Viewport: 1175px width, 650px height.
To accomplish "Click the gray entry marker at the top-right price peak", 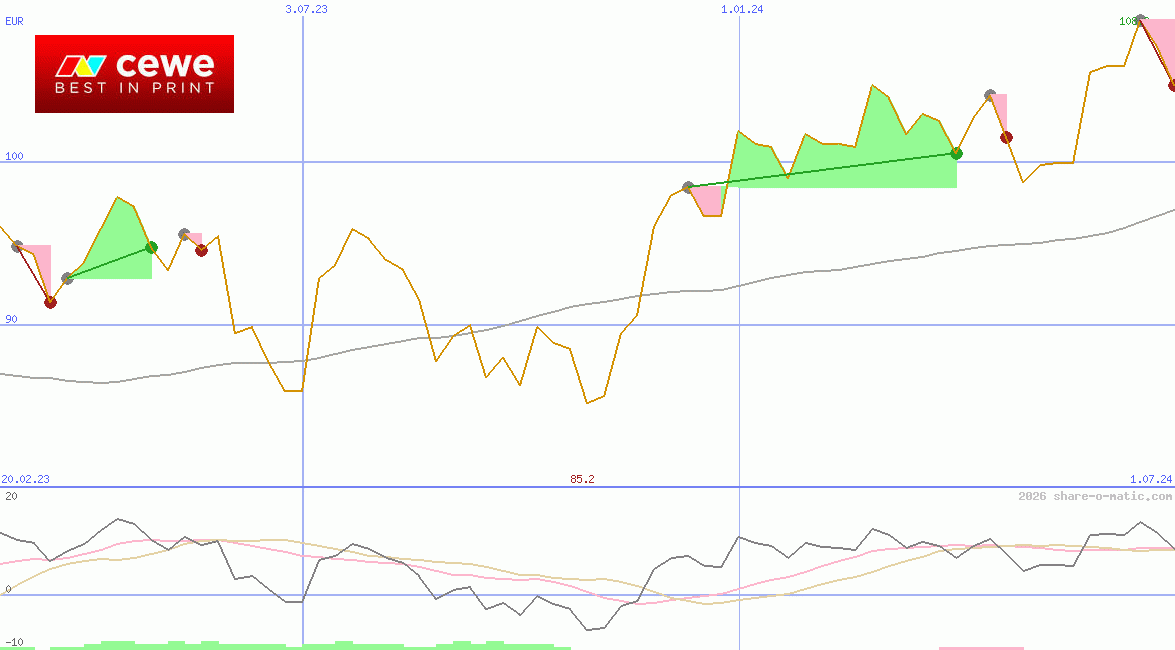I will pyautogui.click(x=1140, y=20).
